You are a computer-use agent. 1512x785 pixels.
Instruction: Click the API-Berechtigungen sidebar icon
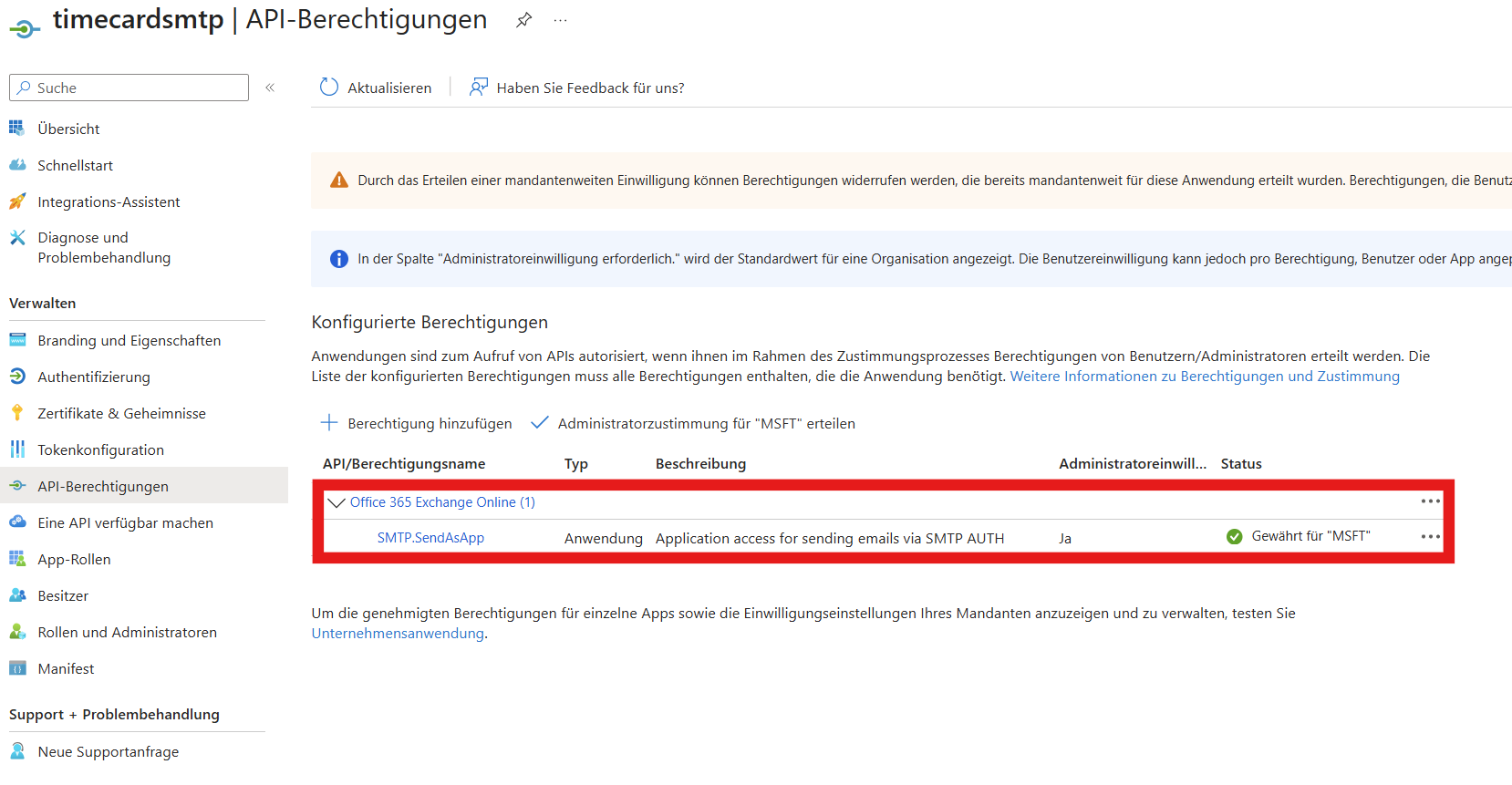tap(17, 486)
